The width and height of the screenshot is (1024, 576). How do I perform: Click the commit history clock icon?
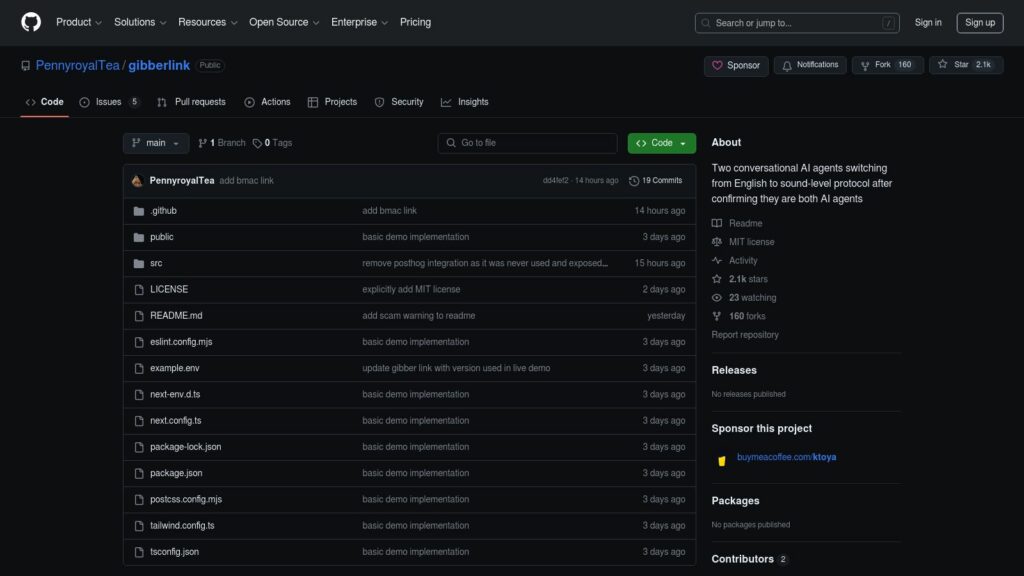633,181
